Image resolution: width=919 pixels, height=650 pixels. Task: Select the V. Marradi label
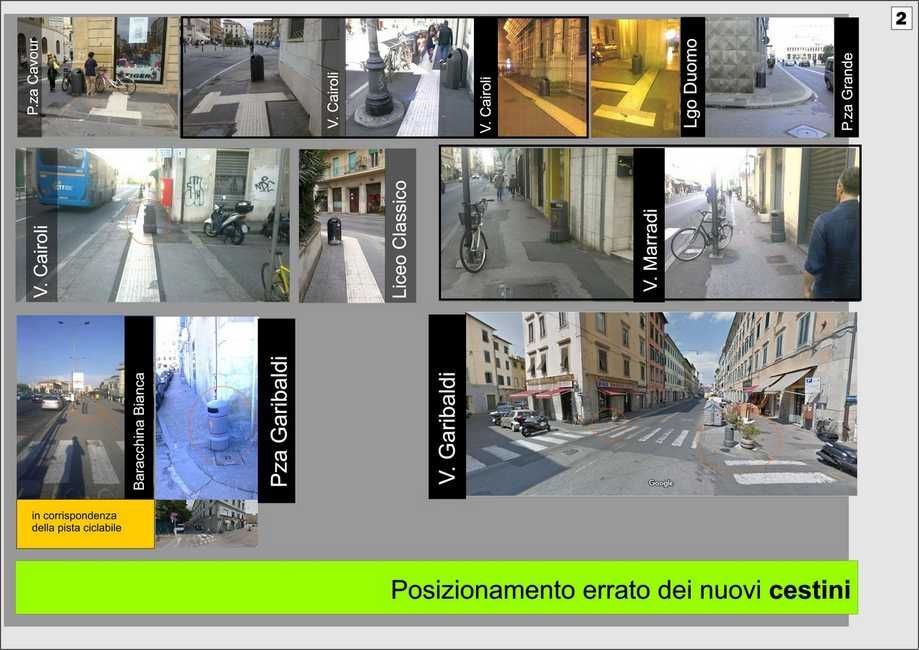pos(649,223)
